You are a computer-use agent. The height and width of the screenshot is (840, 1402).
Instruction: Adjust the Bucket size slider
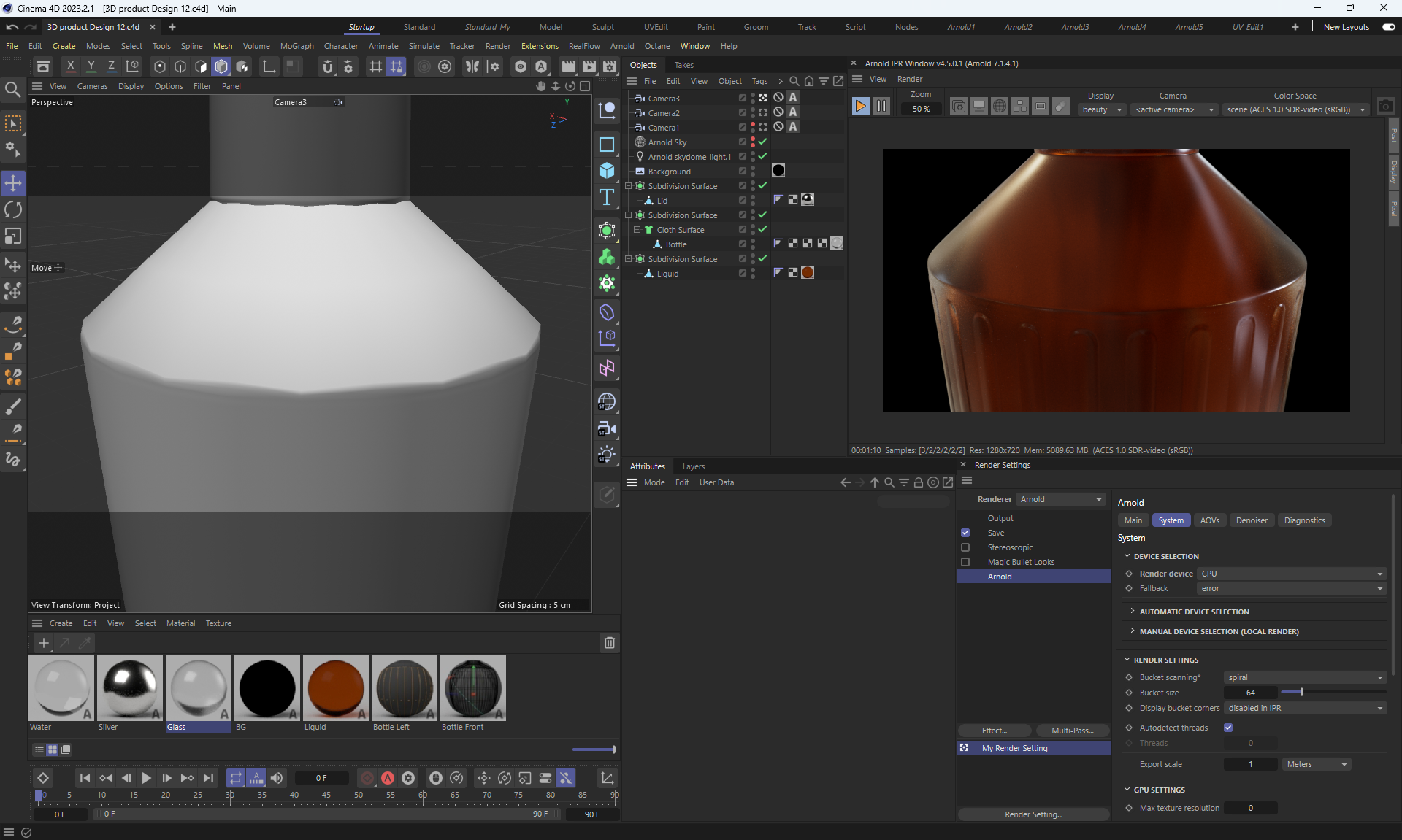click(x=1301, y=693)
